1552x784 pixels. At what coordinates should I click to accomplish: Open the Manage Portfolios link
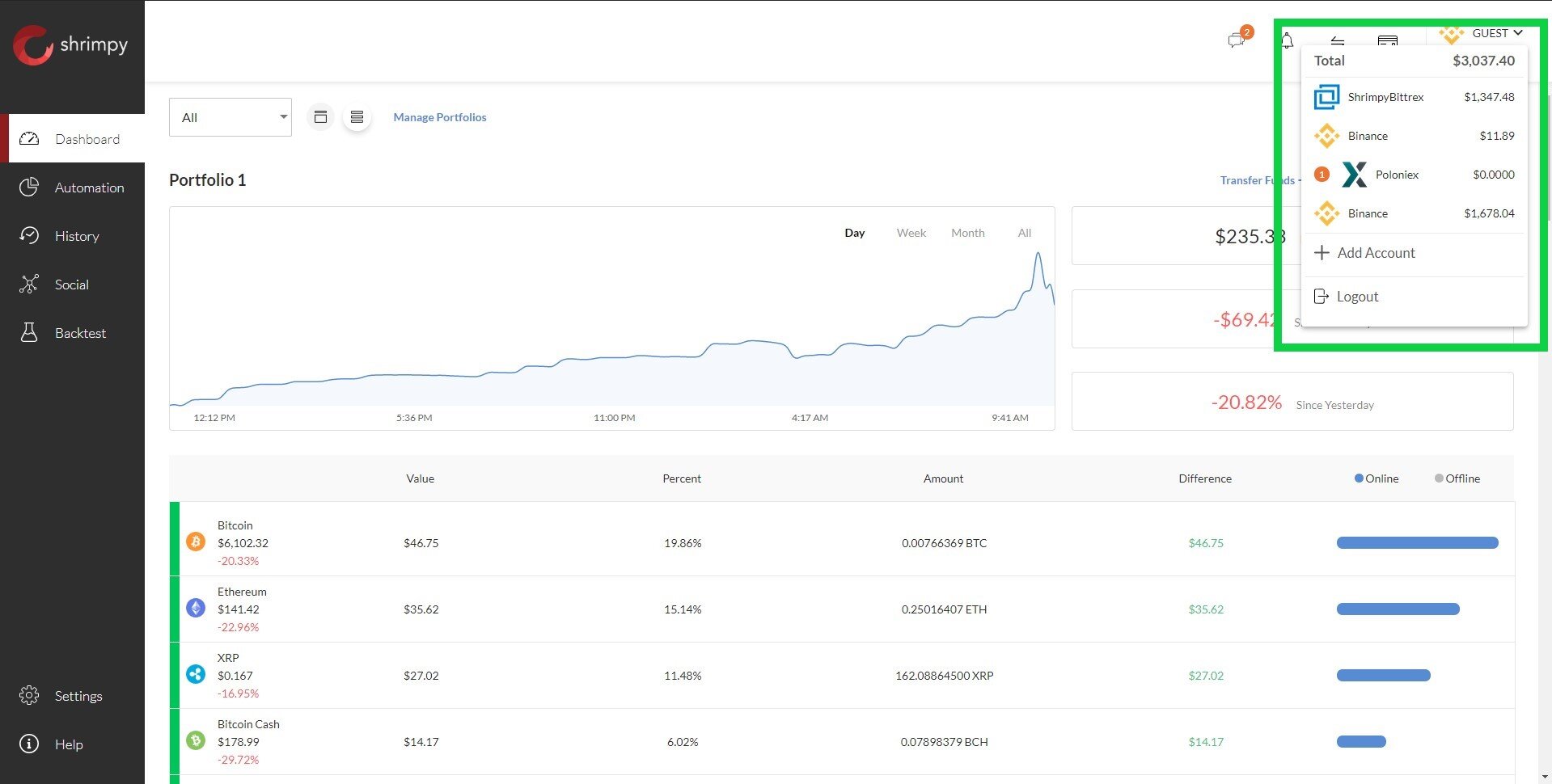click(x=440, y=117)
